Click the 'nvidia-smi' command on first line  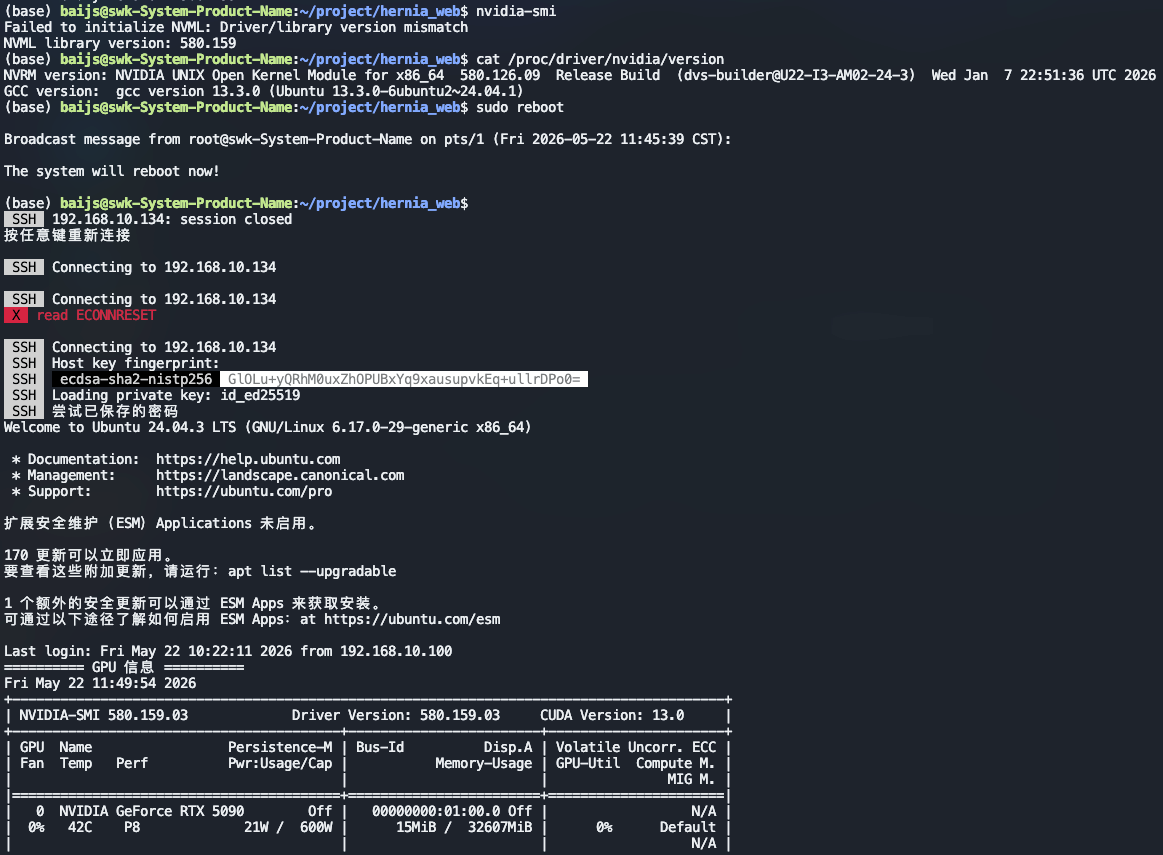516,11
